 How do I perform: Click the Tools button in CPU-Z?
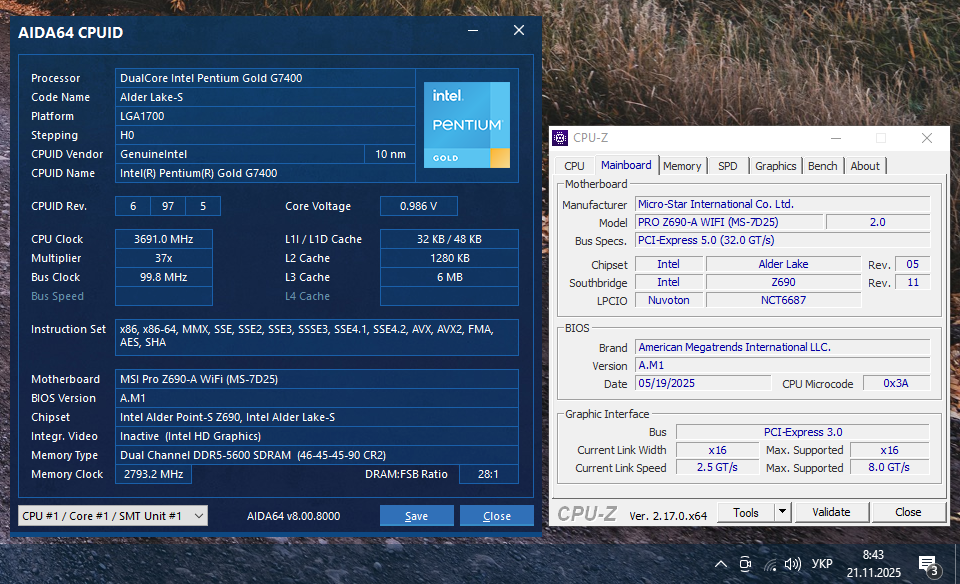(746, 512)
